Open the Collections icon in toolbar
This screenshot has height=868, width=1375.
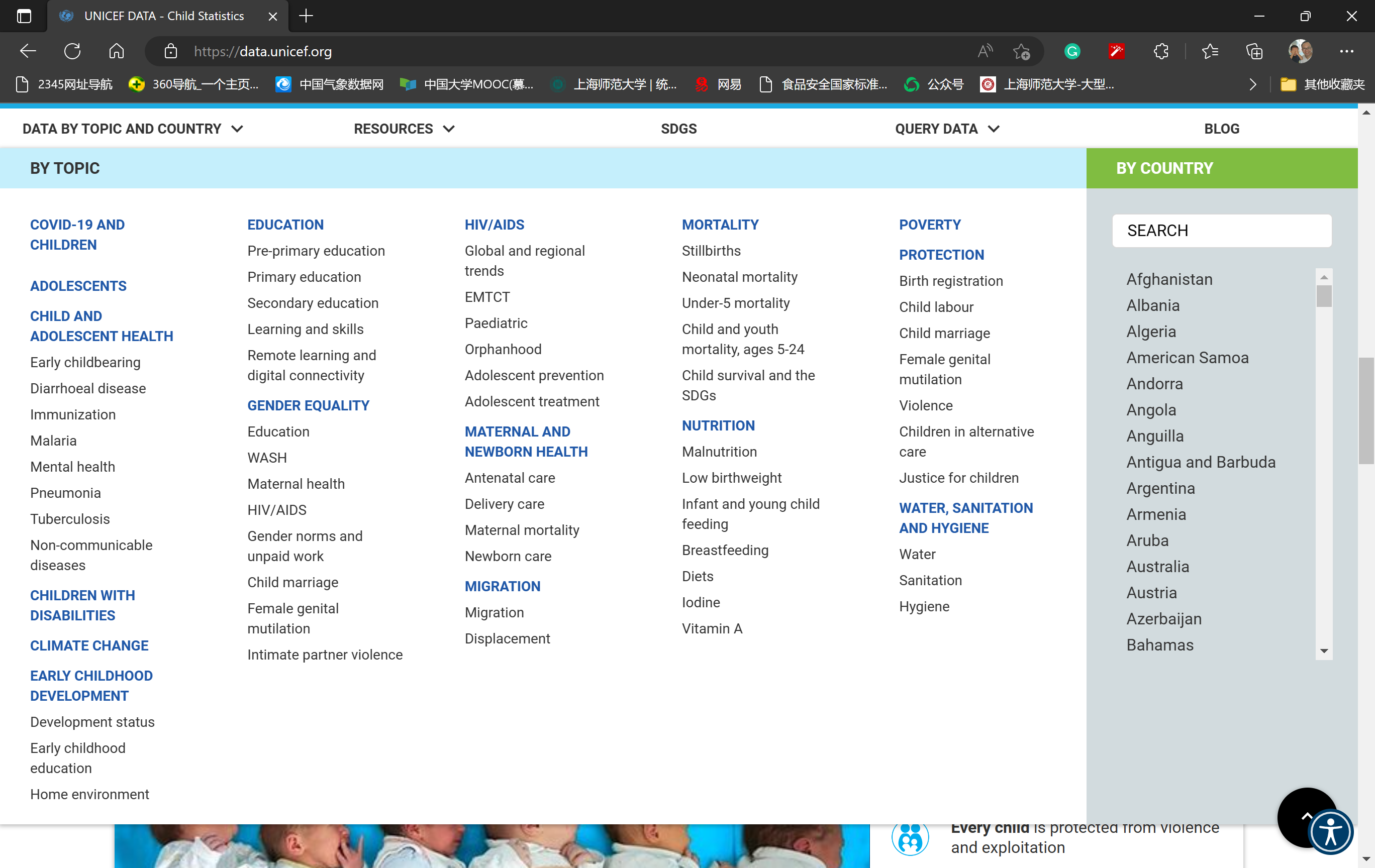[1254, 51]
